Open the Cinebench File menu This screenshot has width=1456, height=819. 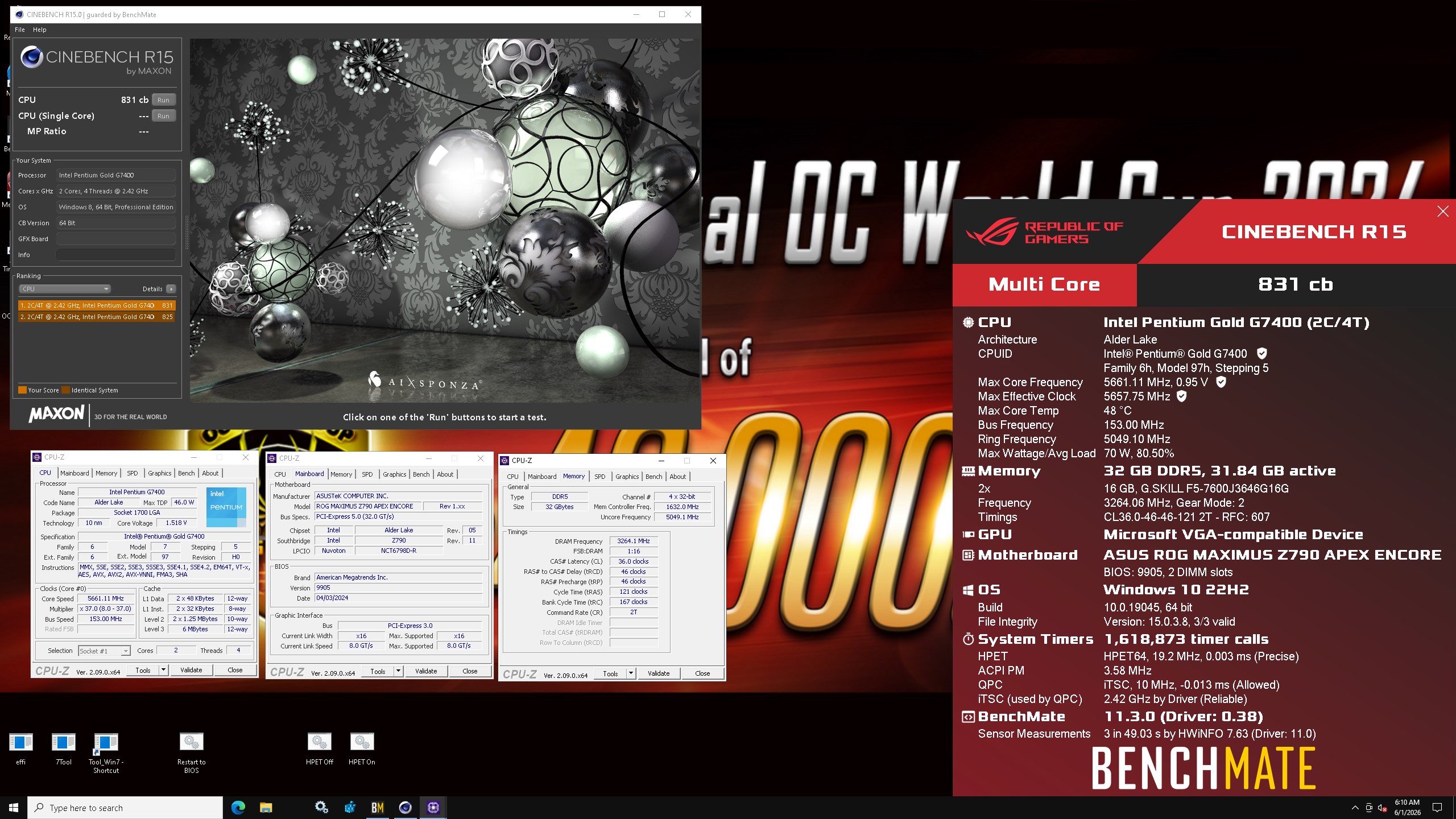20,30
